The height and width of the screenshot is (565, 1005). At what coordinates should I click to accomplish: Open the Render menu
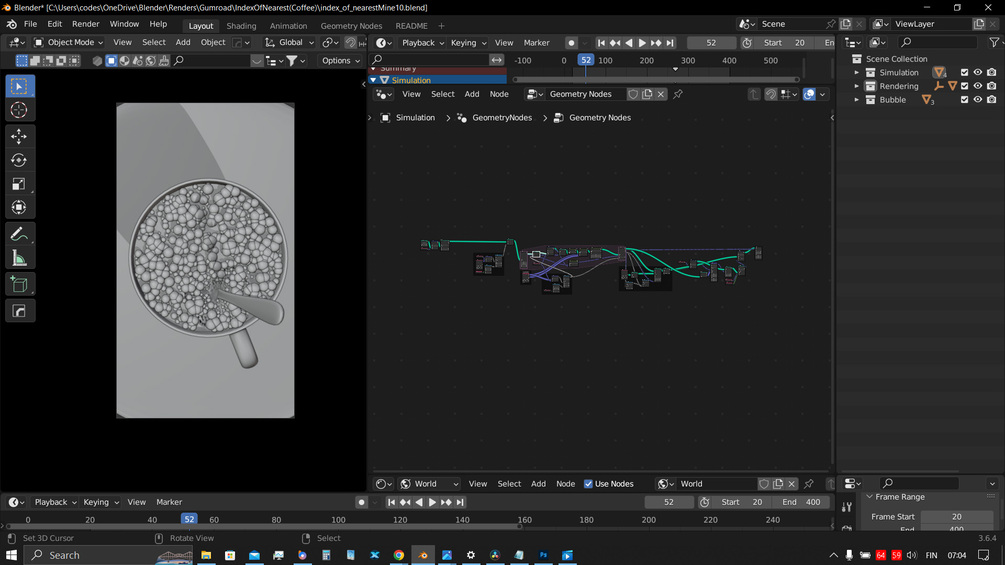pos(85,24)
